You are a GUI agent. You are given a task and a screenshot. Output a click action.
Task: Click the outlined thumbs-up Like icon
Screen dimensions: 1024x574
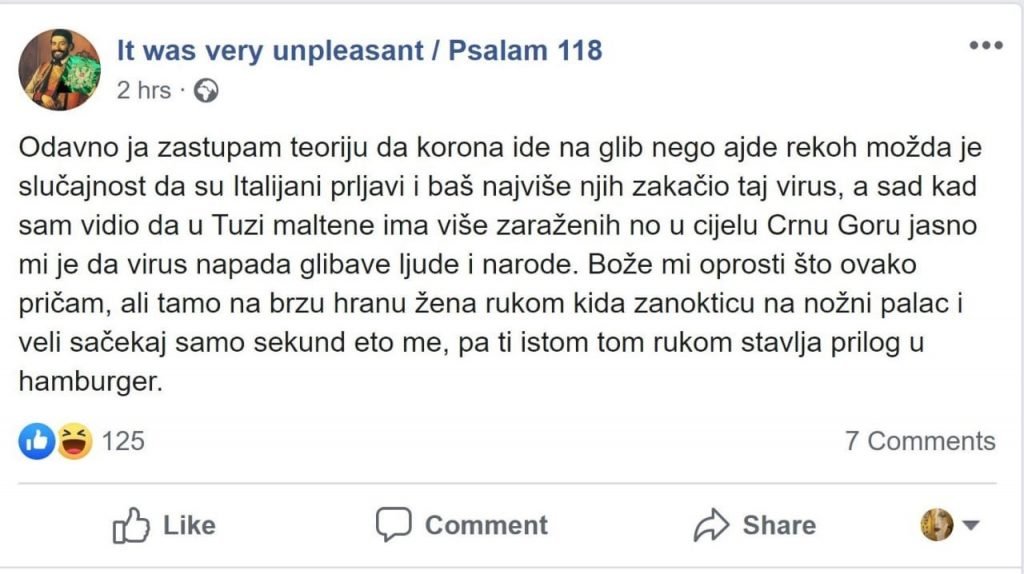click(131, 525)
